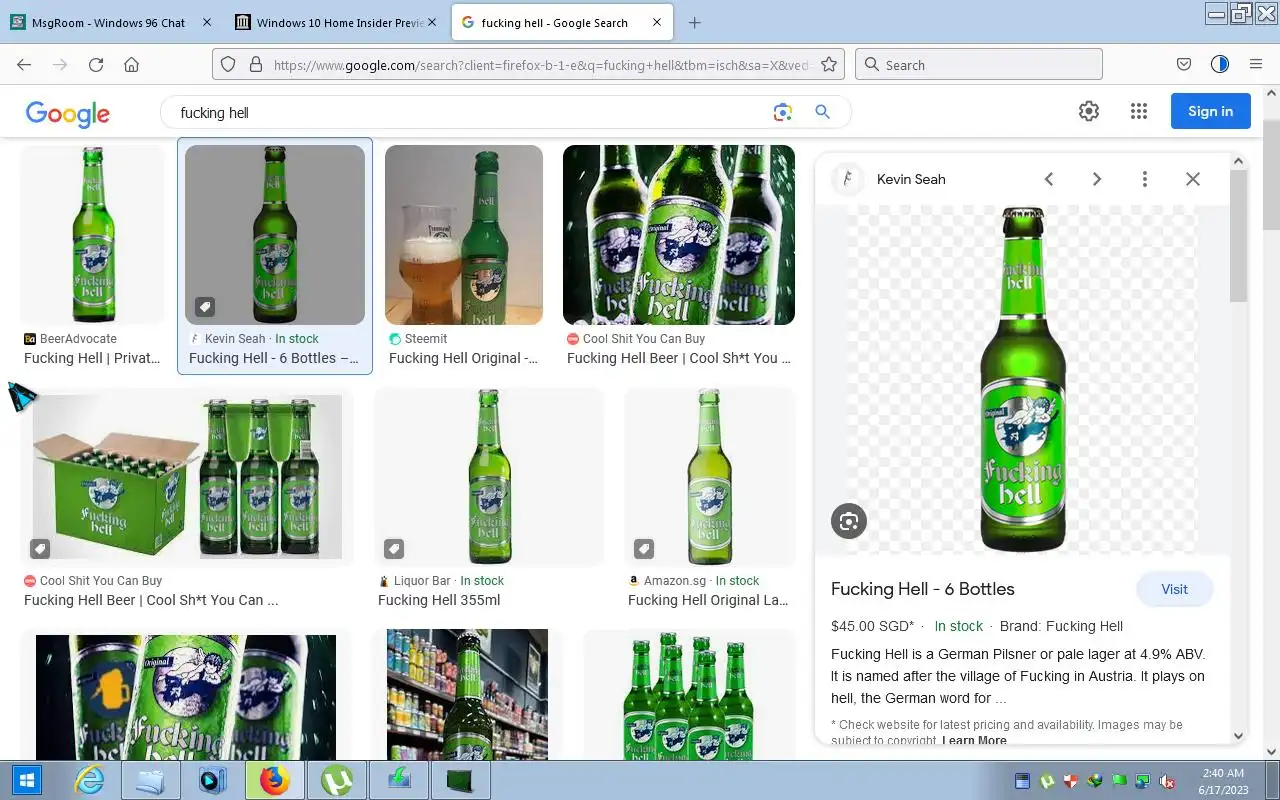
Task: Click into the Google search query field
Action: pos(470,113)
